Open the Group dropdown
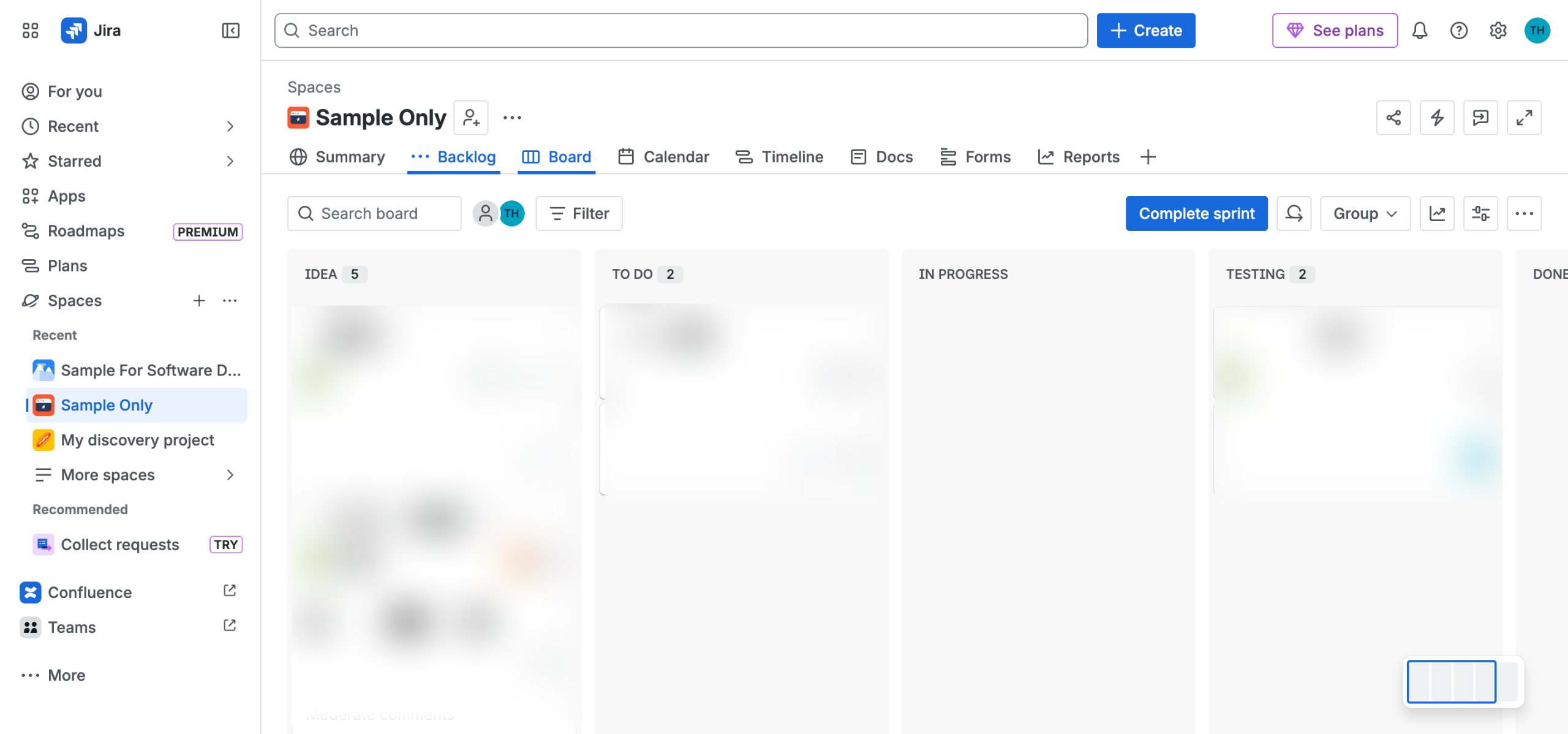This screenshot has width=1568, height=734. (x=1365, y=214)
